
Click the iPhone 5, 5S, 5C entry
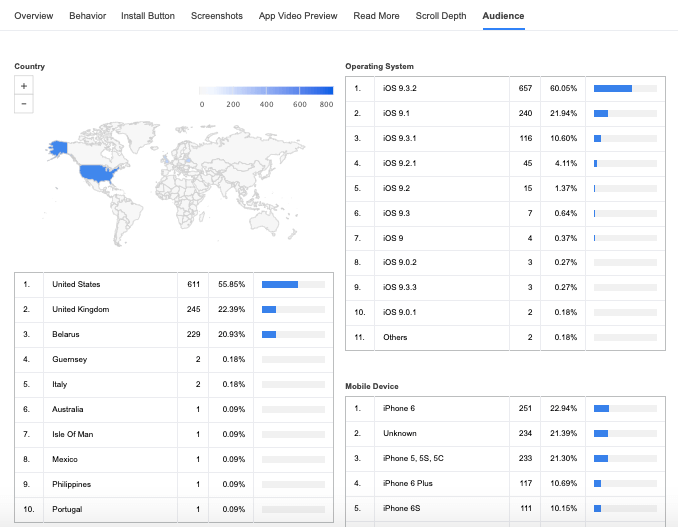[x=413, y=458]
